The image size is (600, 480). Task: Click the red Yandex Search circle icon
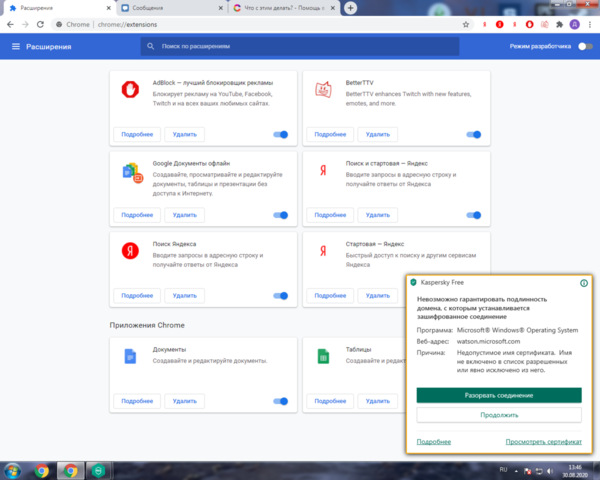[x=130, y=251]
